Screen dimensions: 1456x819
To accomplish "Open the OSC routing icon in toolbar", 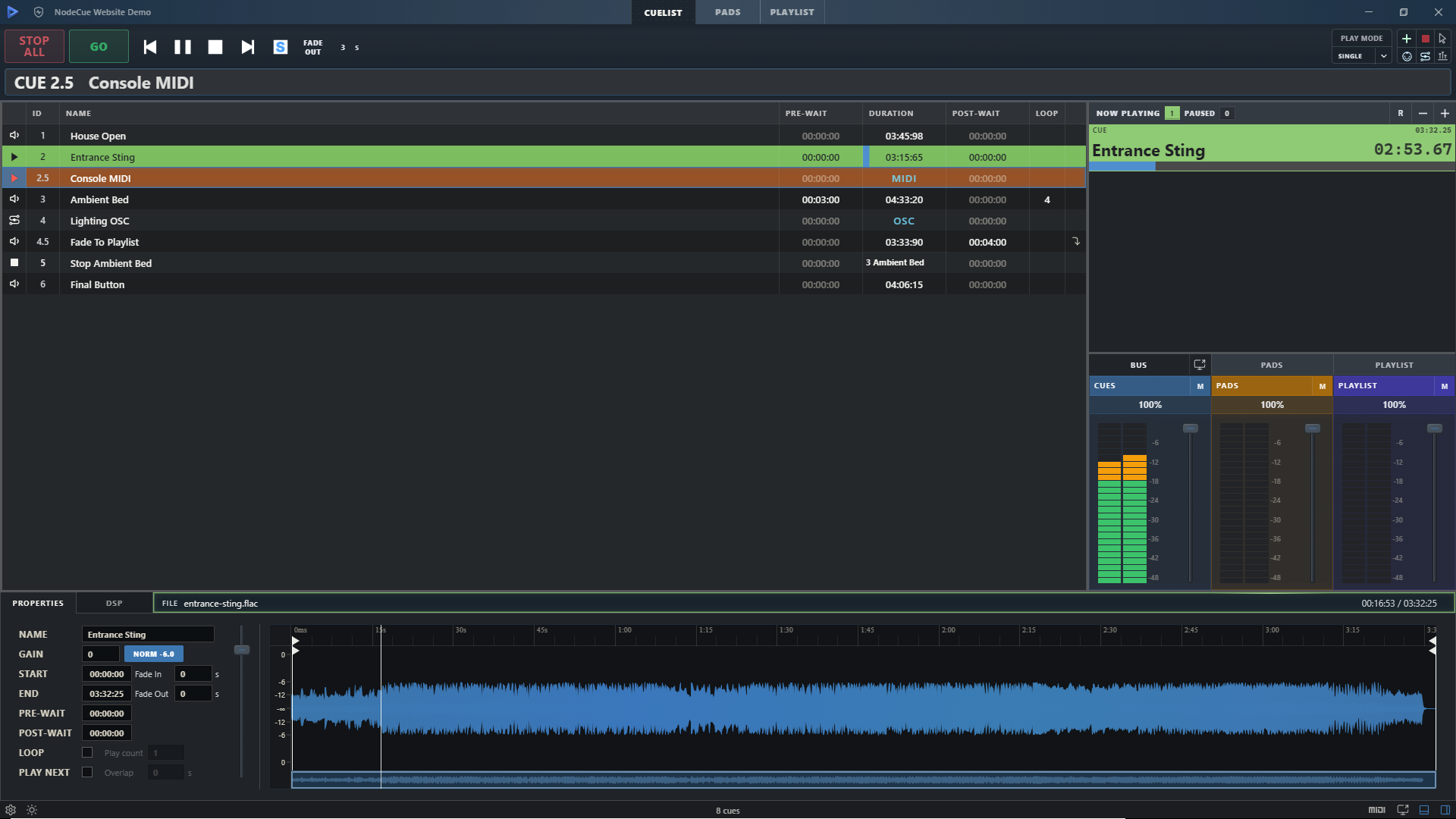I will point(1426,57).
